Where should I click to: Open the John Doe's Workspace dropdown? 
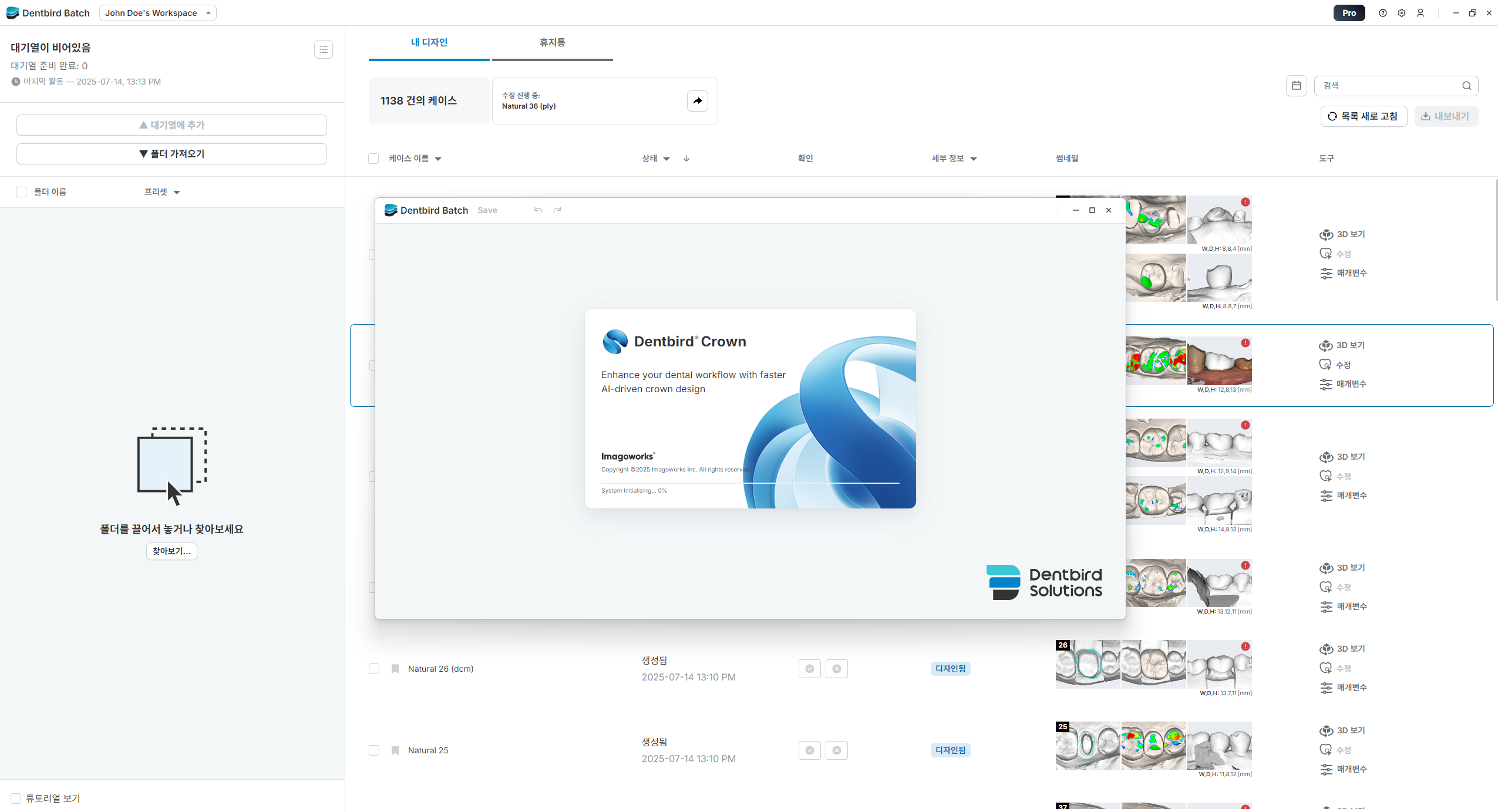[x=157, y=13]
